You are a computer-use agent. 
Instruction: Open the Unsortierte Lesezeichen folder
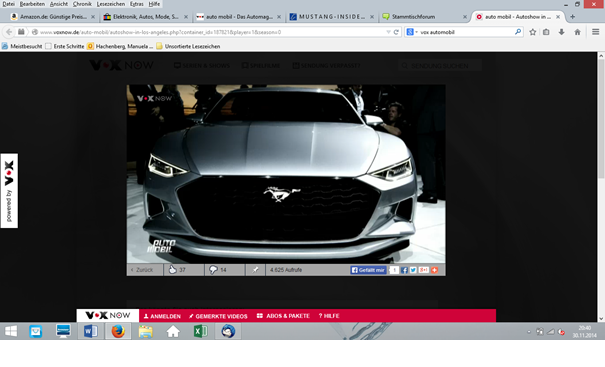pyautogui.click(x=188, y=46)
